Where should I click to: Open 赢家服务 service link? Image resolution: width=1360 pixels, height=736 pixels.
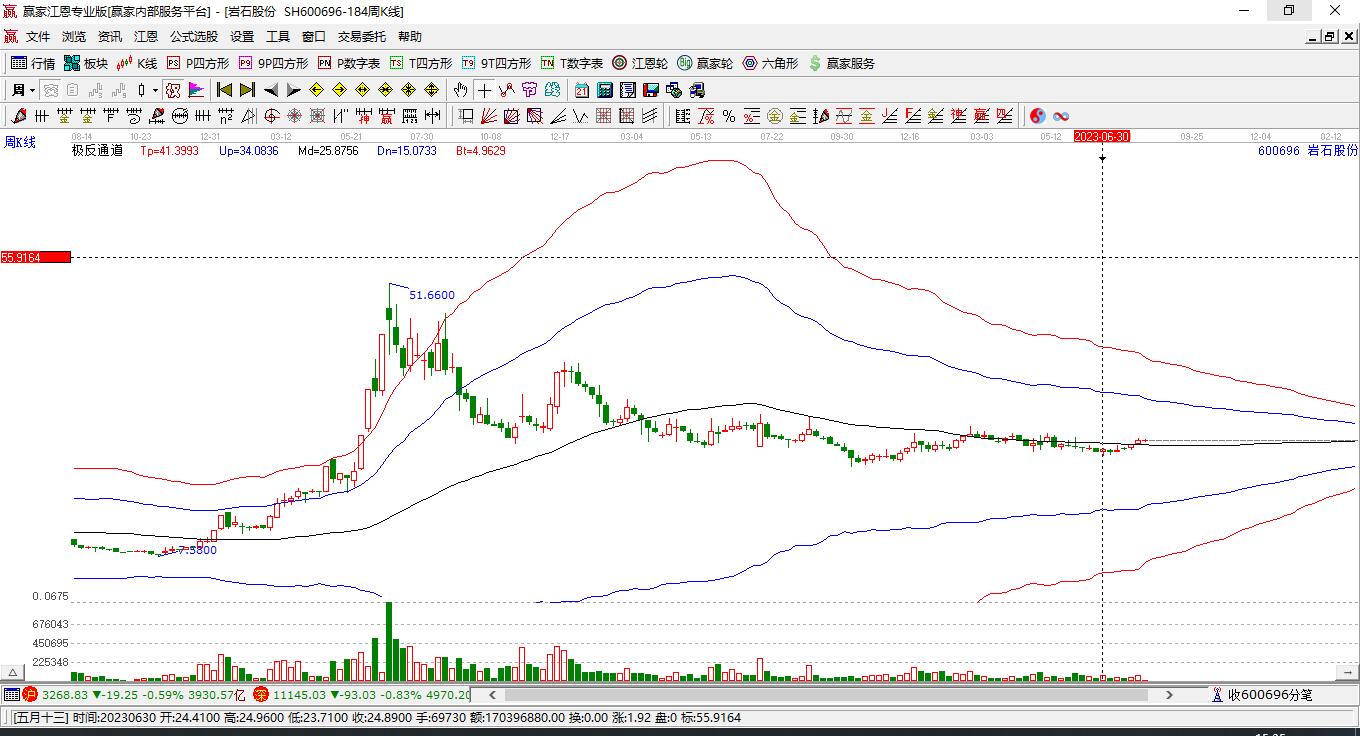coord(841,63)
